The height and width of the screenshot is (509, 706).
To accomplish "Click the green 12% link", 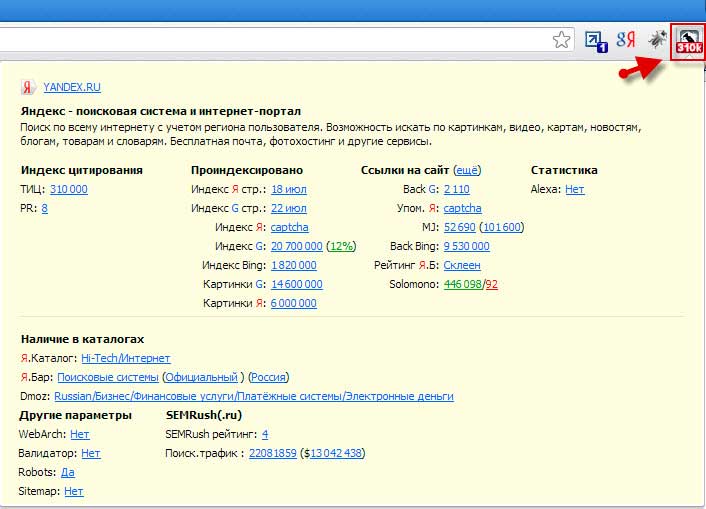I will tap(341, 246).
